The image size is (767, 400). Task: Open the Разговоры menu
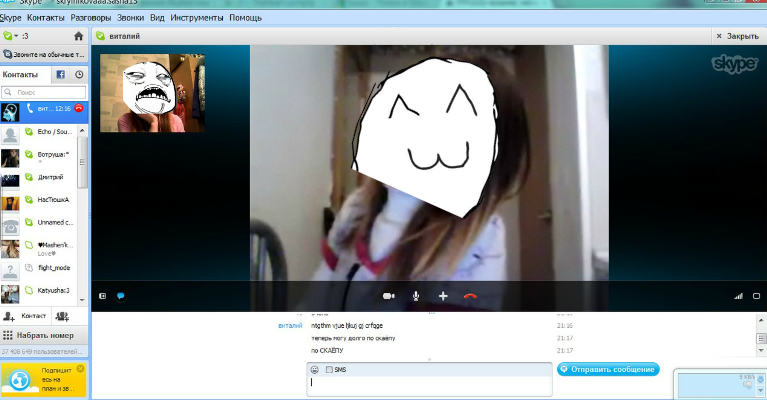tap(90, 18)
